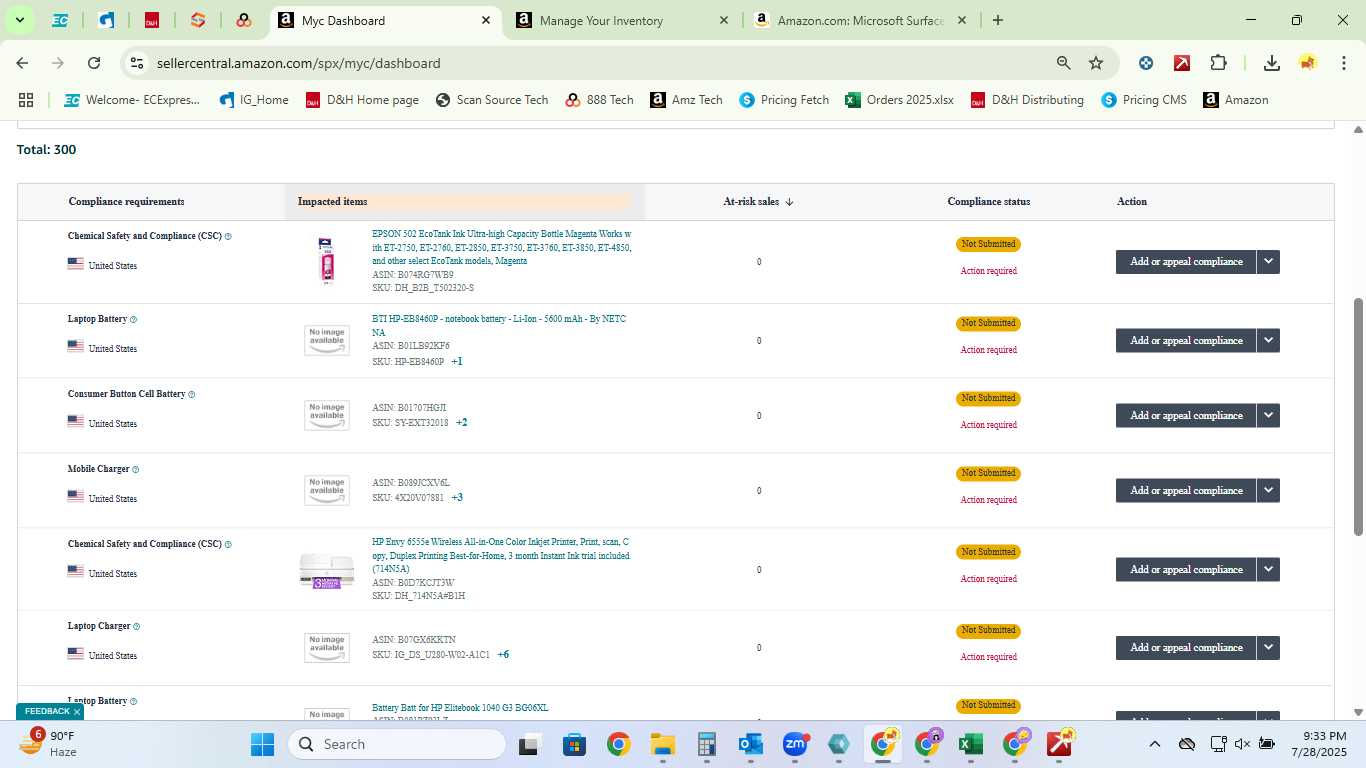Open the zoom magnifier in the address bar

click(1064, 63)
